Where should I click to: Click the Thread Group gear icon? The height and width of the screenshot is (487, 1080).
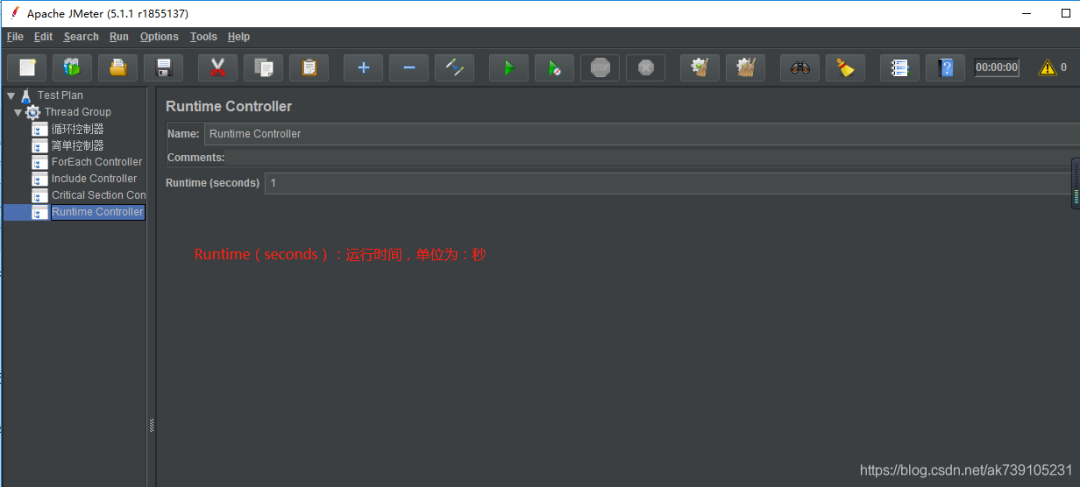click(x=32, y=112)
